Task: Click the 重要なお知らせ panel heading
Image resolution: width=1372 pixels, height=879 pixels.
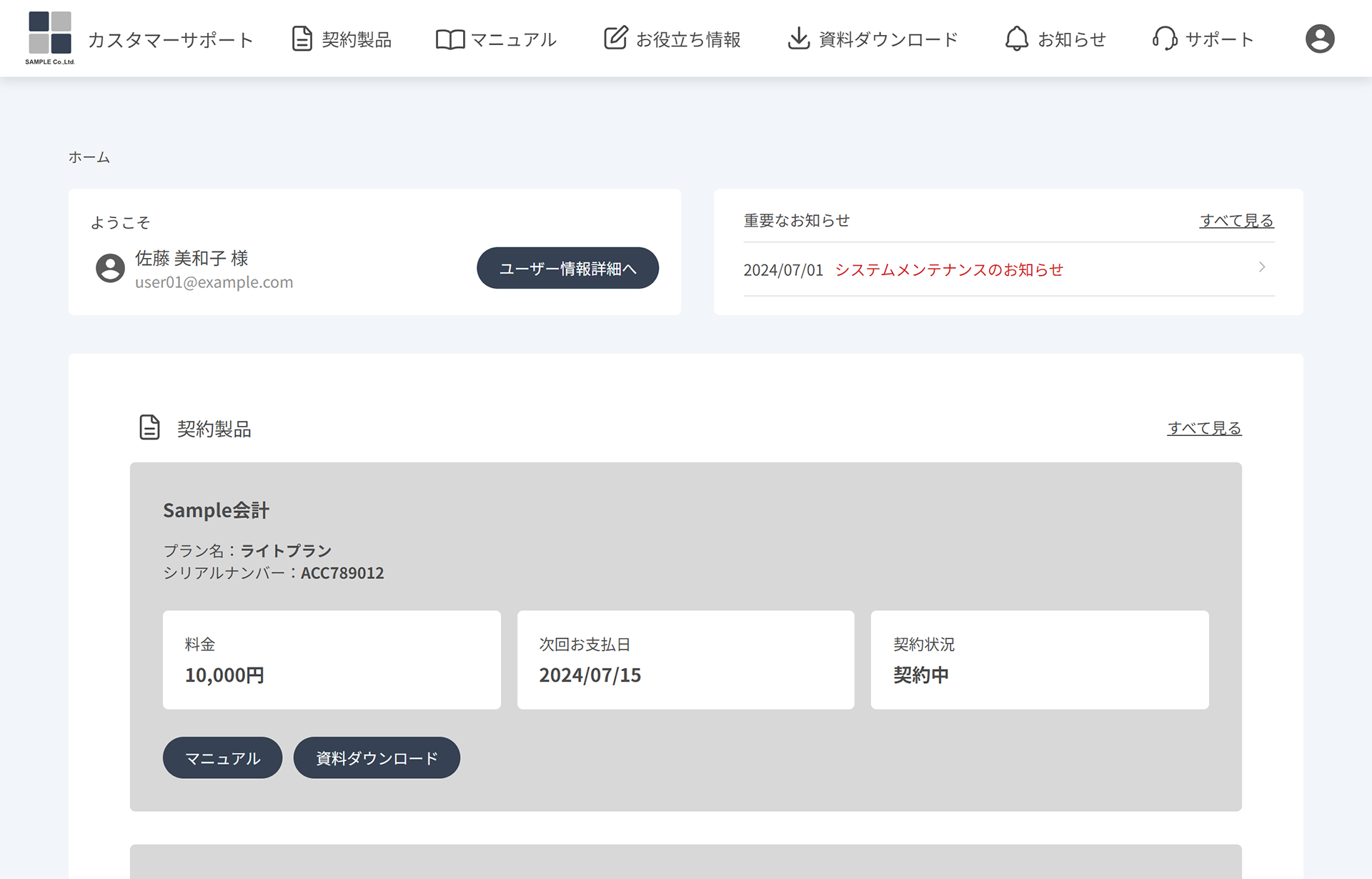Action: (797, 221)
